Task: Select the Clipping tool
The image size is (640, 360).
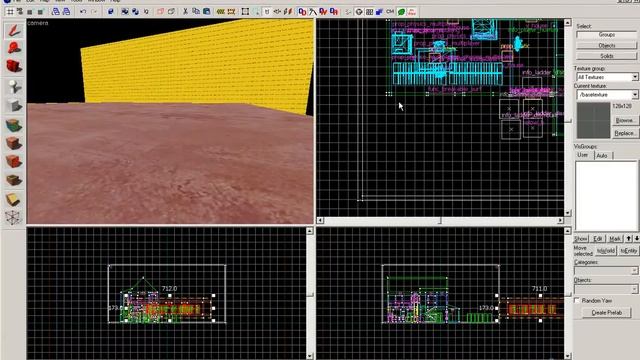Action: point(14,200)
